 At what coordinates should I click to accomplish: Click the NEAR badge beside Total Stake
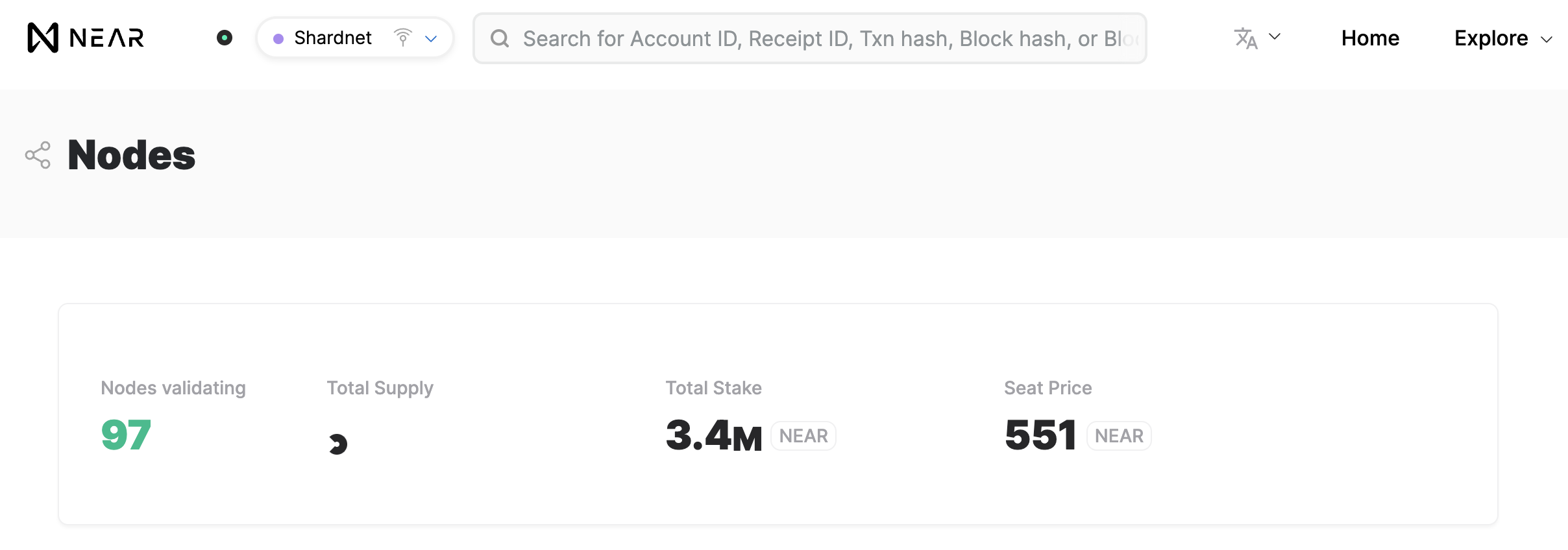pyautogui.click(x=803, y=436)
